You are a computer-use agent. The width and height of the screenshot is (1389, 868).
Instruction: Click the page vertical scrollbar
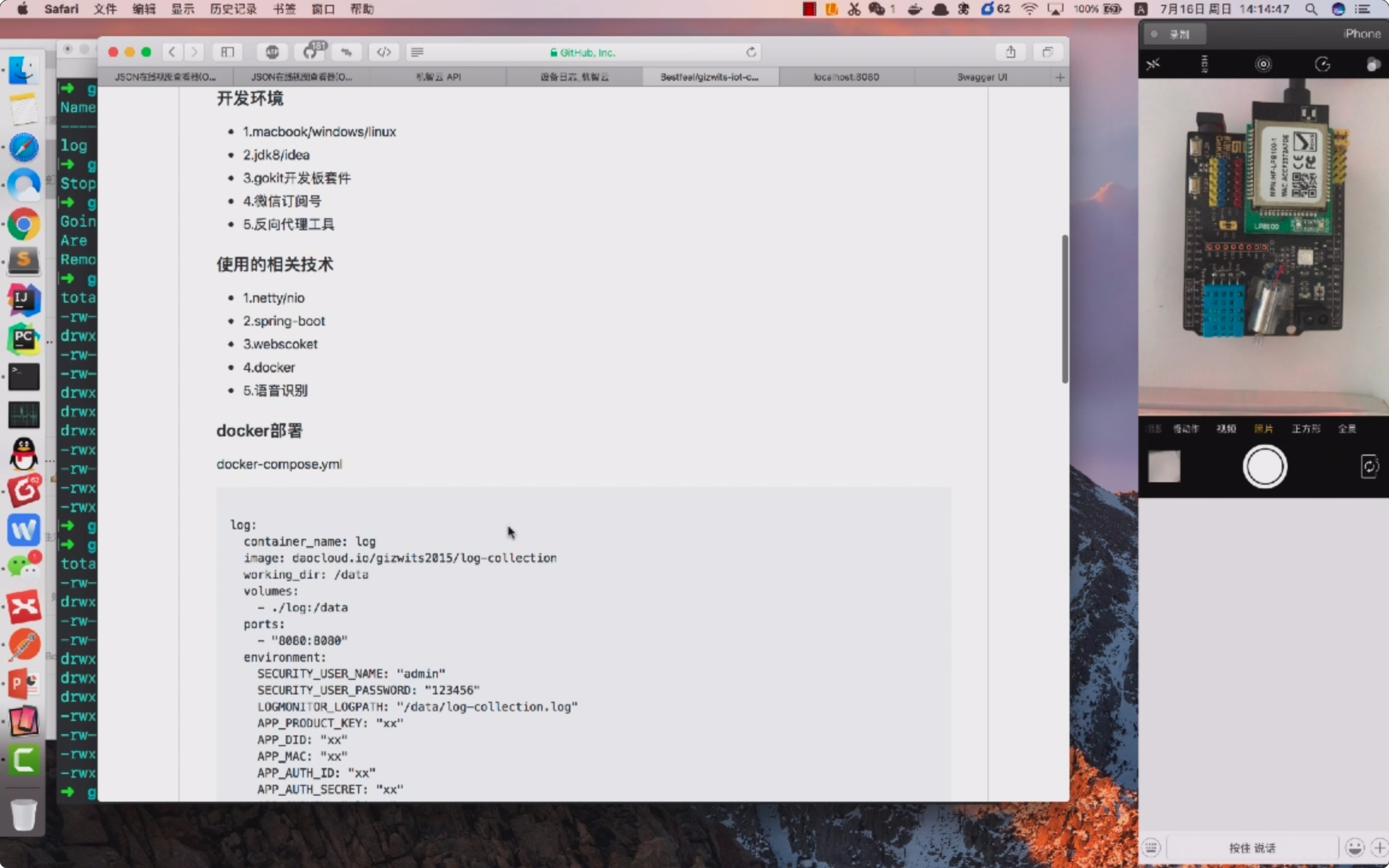(x=1065, y=309)
